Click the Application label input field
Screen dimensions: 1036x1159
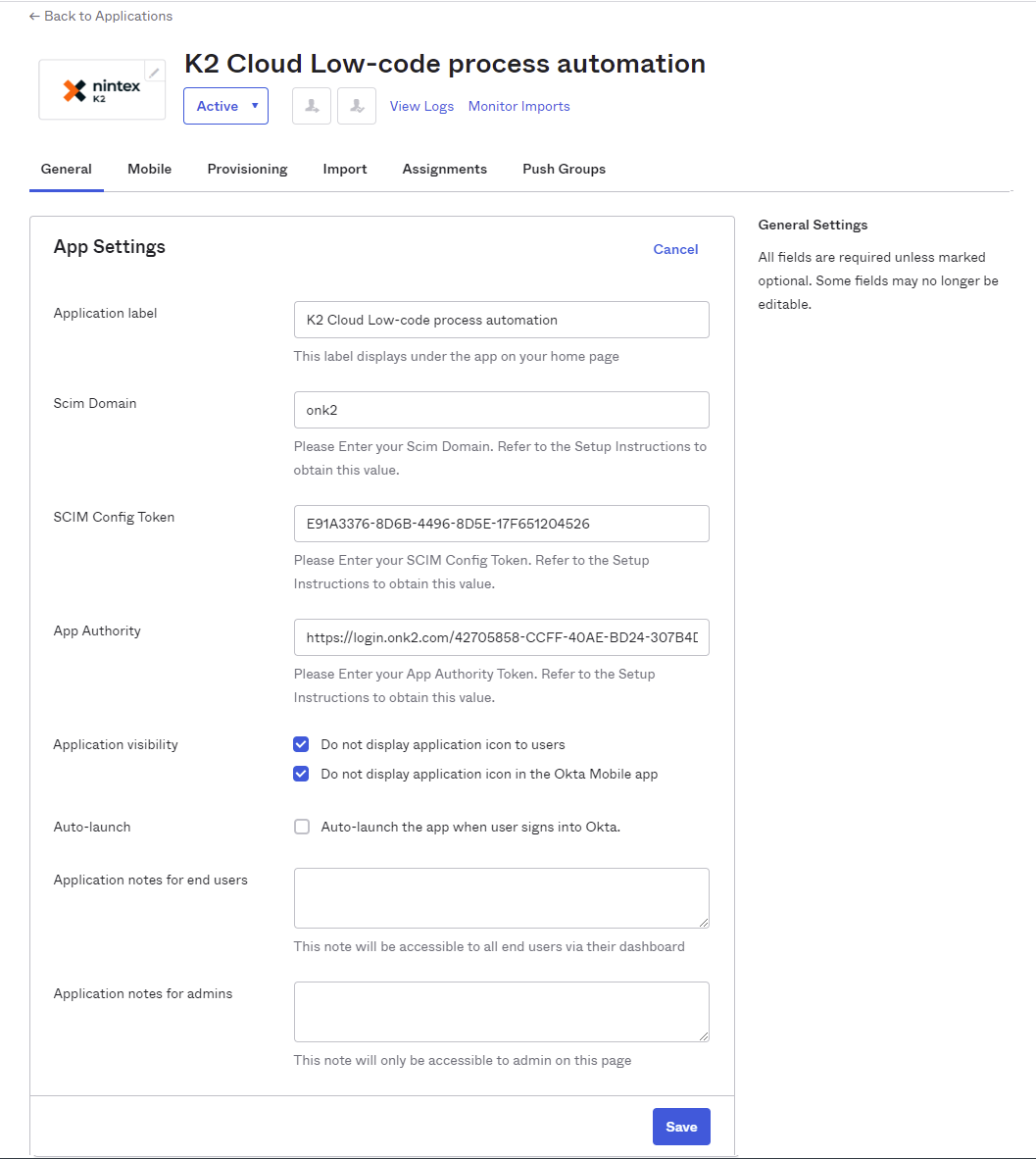click(501, 320)
